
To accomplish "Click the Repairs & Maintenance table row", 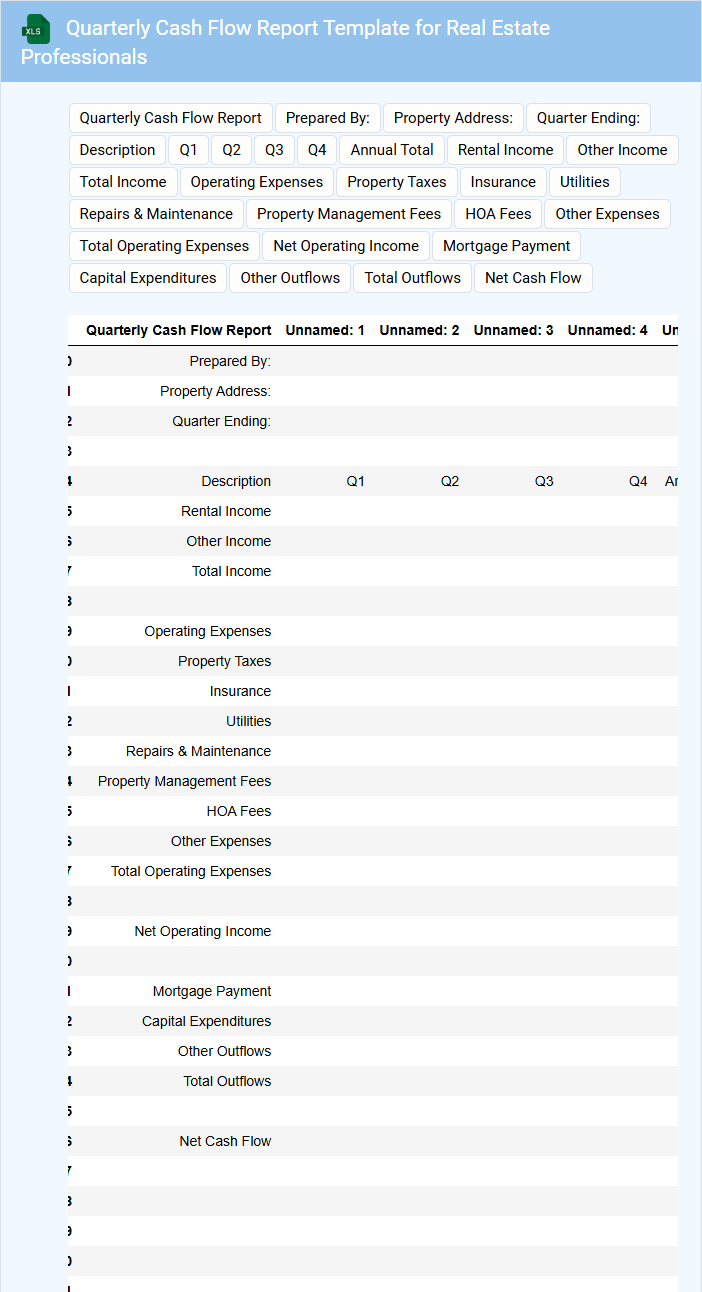I will pyautogui.click(x=373, y=751).
